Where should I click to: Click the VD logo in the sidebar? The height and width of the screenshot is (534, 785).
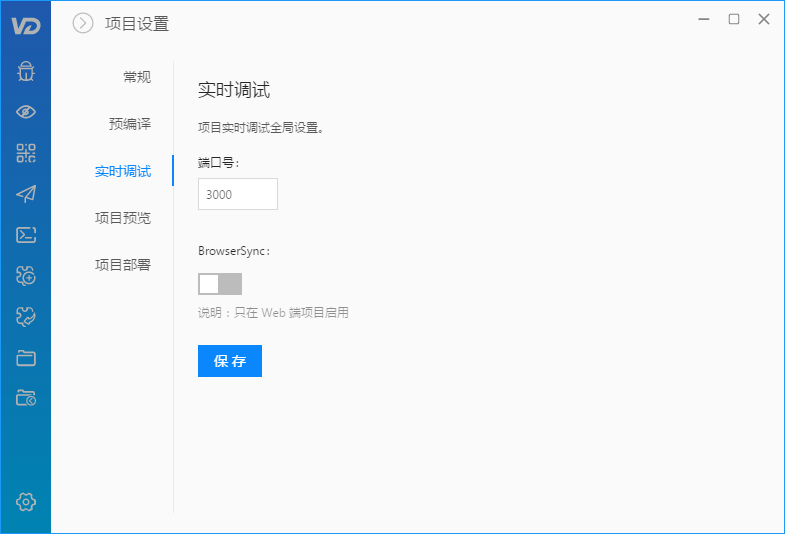point(26,26)
